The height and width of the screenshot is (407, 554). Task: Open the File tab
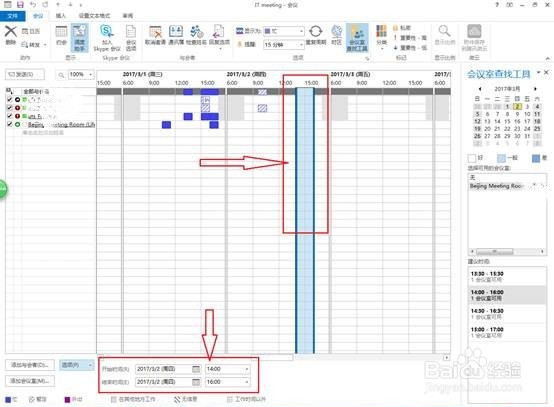pos(12,16)
